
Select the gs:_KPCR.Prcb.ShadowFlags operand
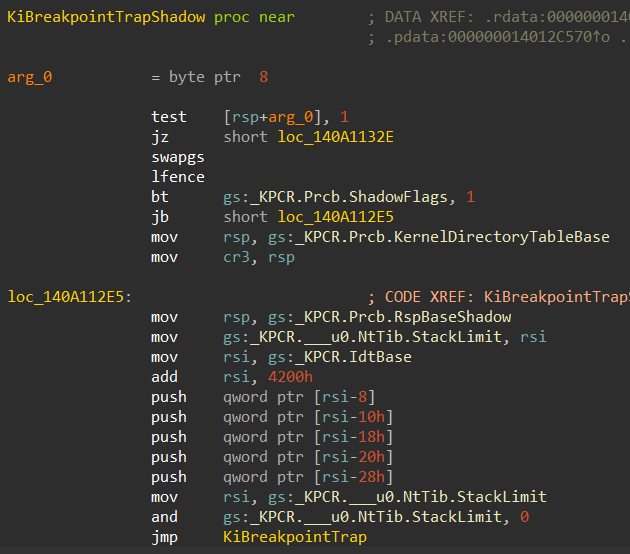coord(339,197)
